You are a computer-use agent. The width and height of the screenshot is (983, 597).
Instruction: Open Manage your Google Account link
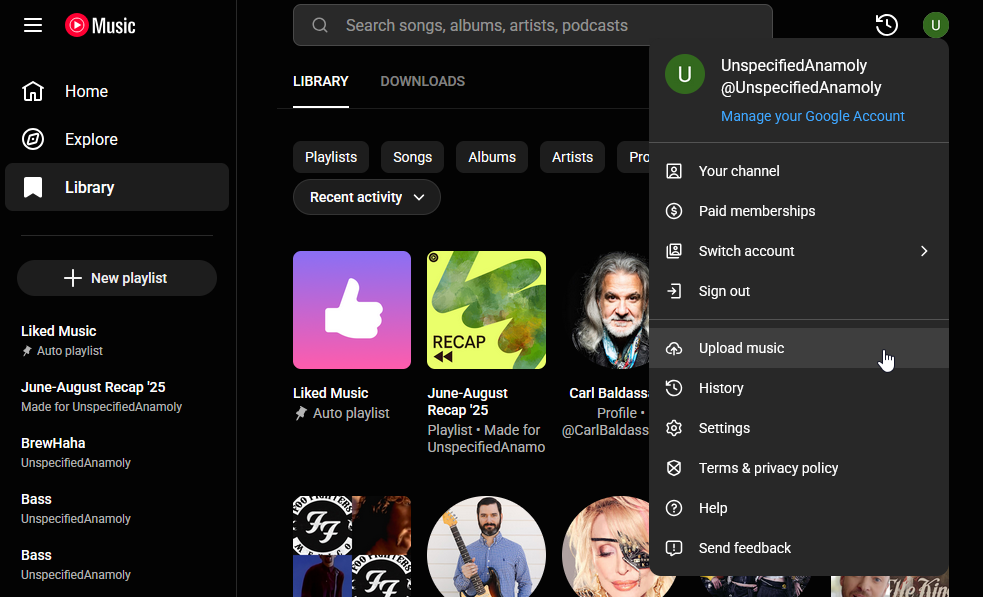click(812, 116)
